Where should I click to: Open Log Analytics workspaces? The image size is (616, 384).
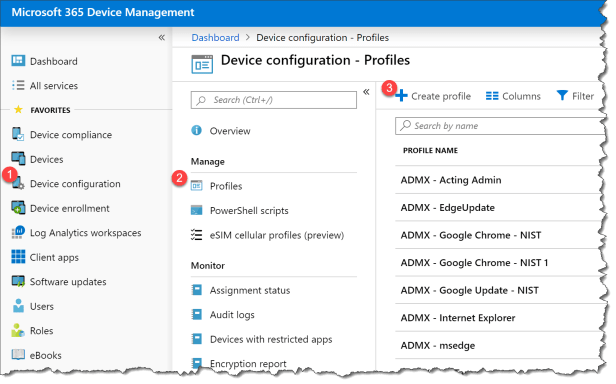tap(85, 233)
